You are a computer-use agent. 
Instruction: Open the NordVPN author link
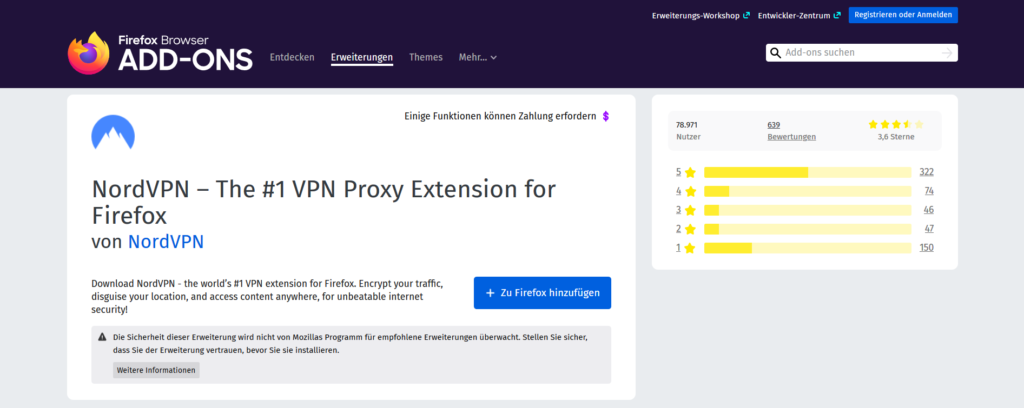(166, 242)
